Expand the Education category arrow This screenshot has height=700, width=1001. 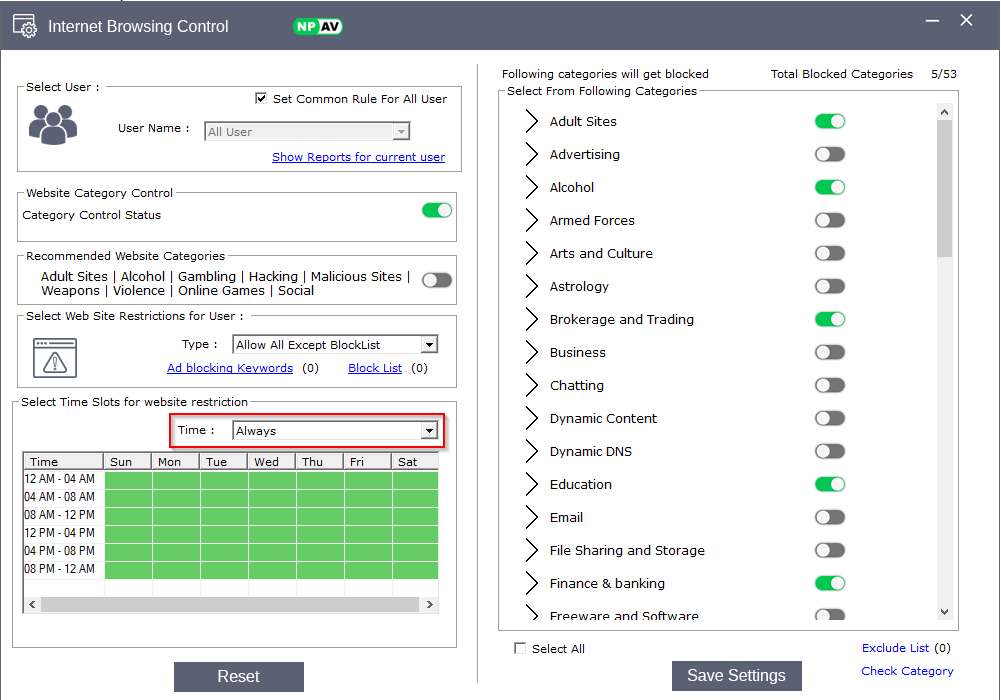tap(531, 485)
